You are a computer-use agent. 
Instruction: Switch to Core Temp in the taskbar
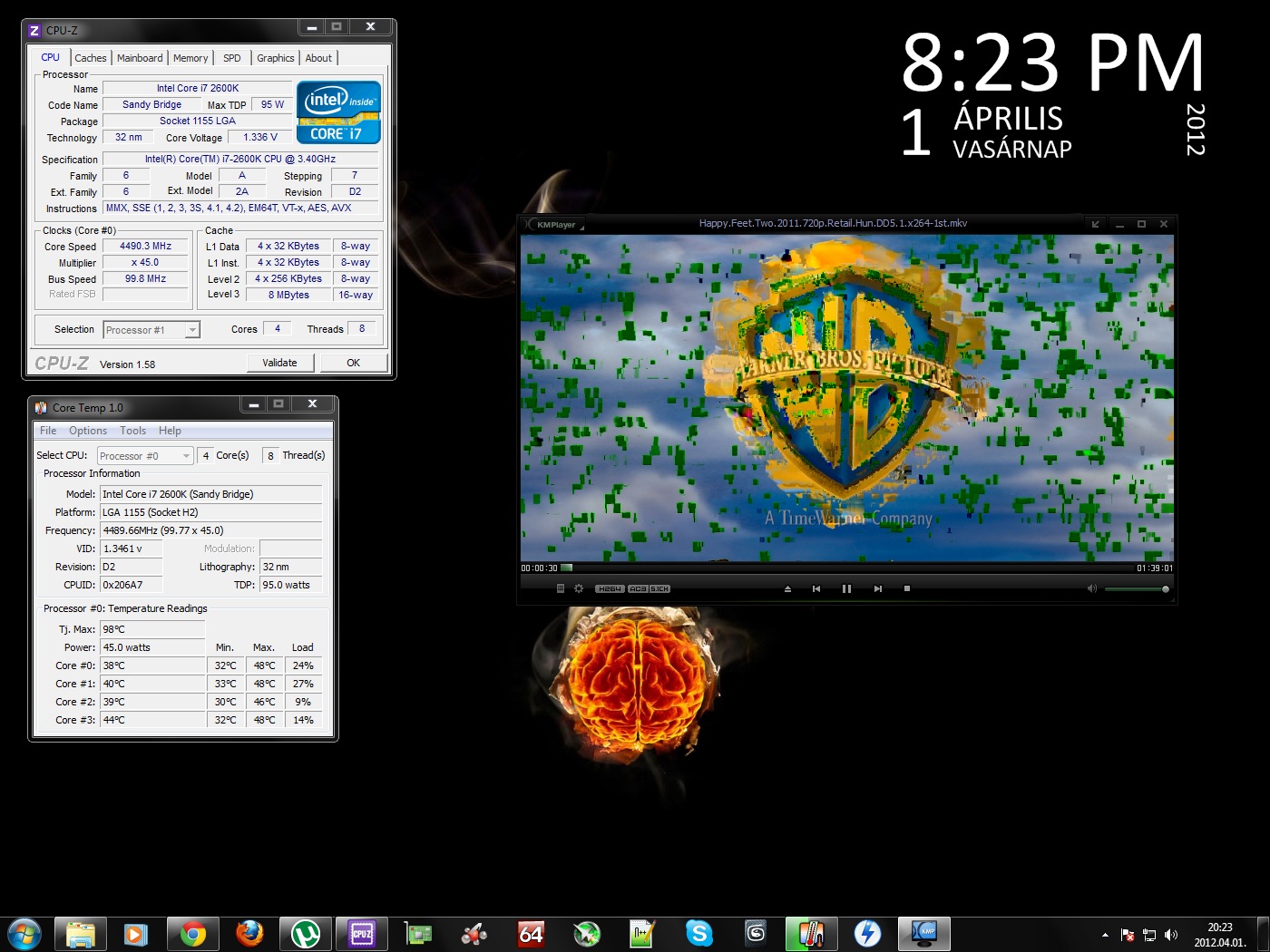[x=812, y=934]
